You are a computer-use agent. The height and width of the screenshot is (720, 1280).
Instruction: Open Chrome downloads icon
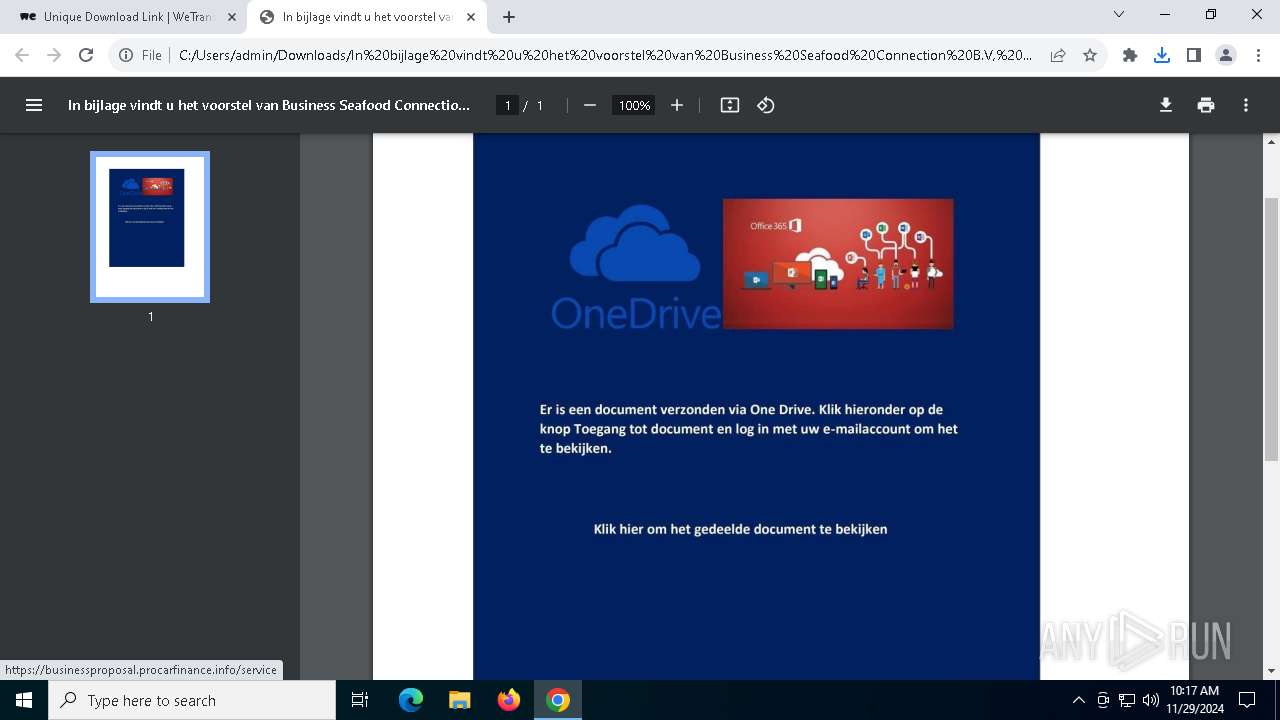[1162, 55]
